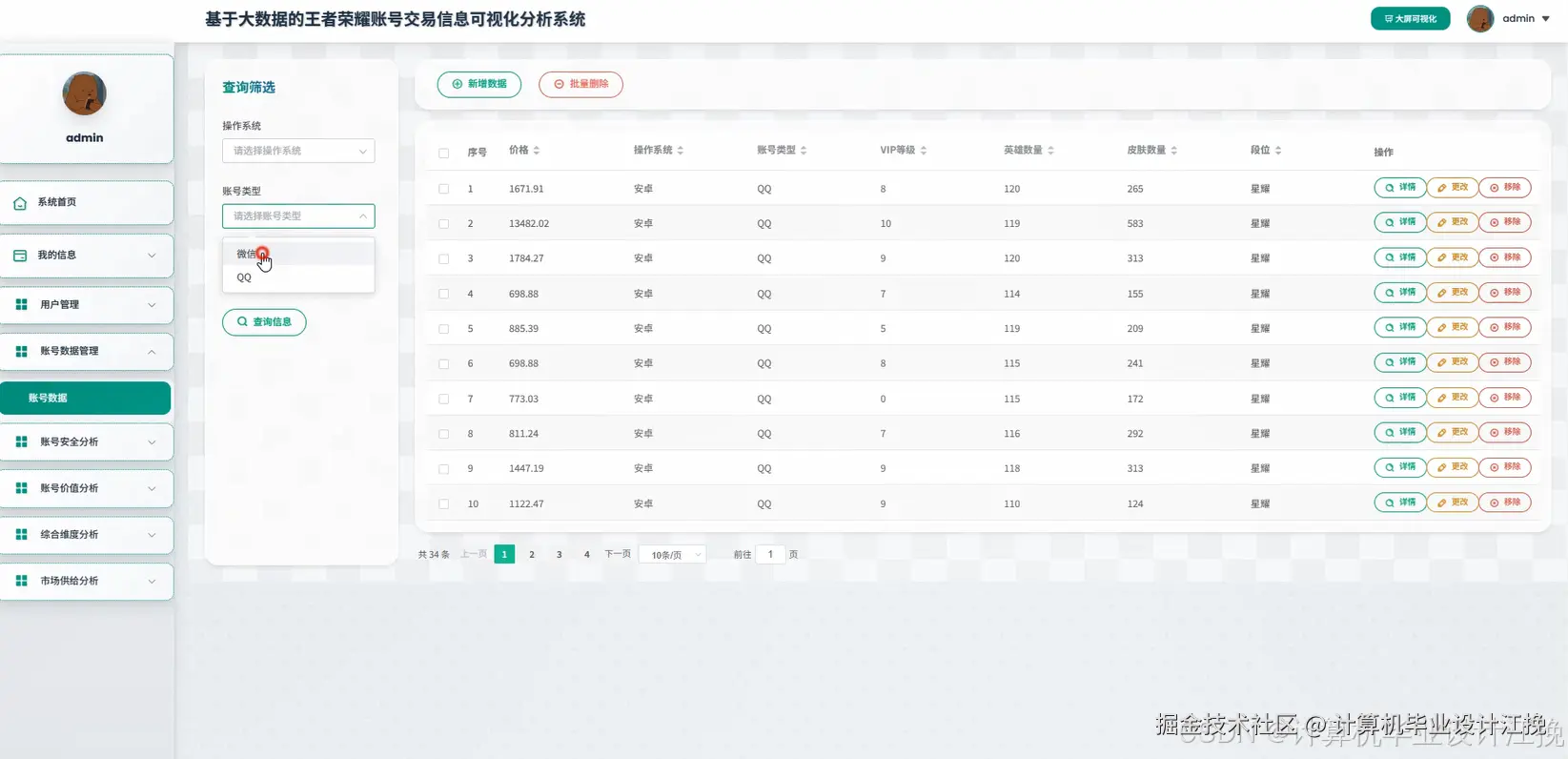This screenshot has width=1568, height=759.
Task: Toggle the select-all header checkbox
Action: pos(443,153)
